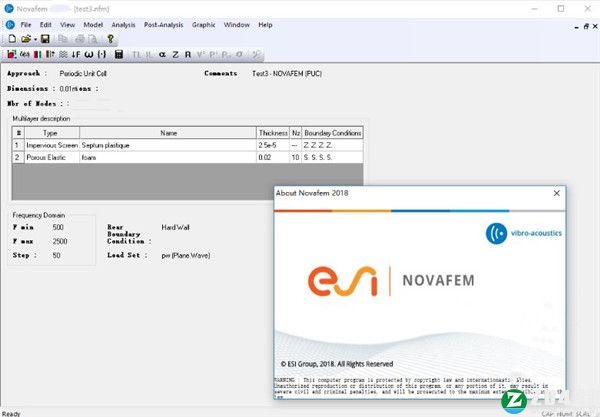Close the About Novafem 2018 dialog
The width and height of the screenshot is (600, 417).
pos(557,193)
